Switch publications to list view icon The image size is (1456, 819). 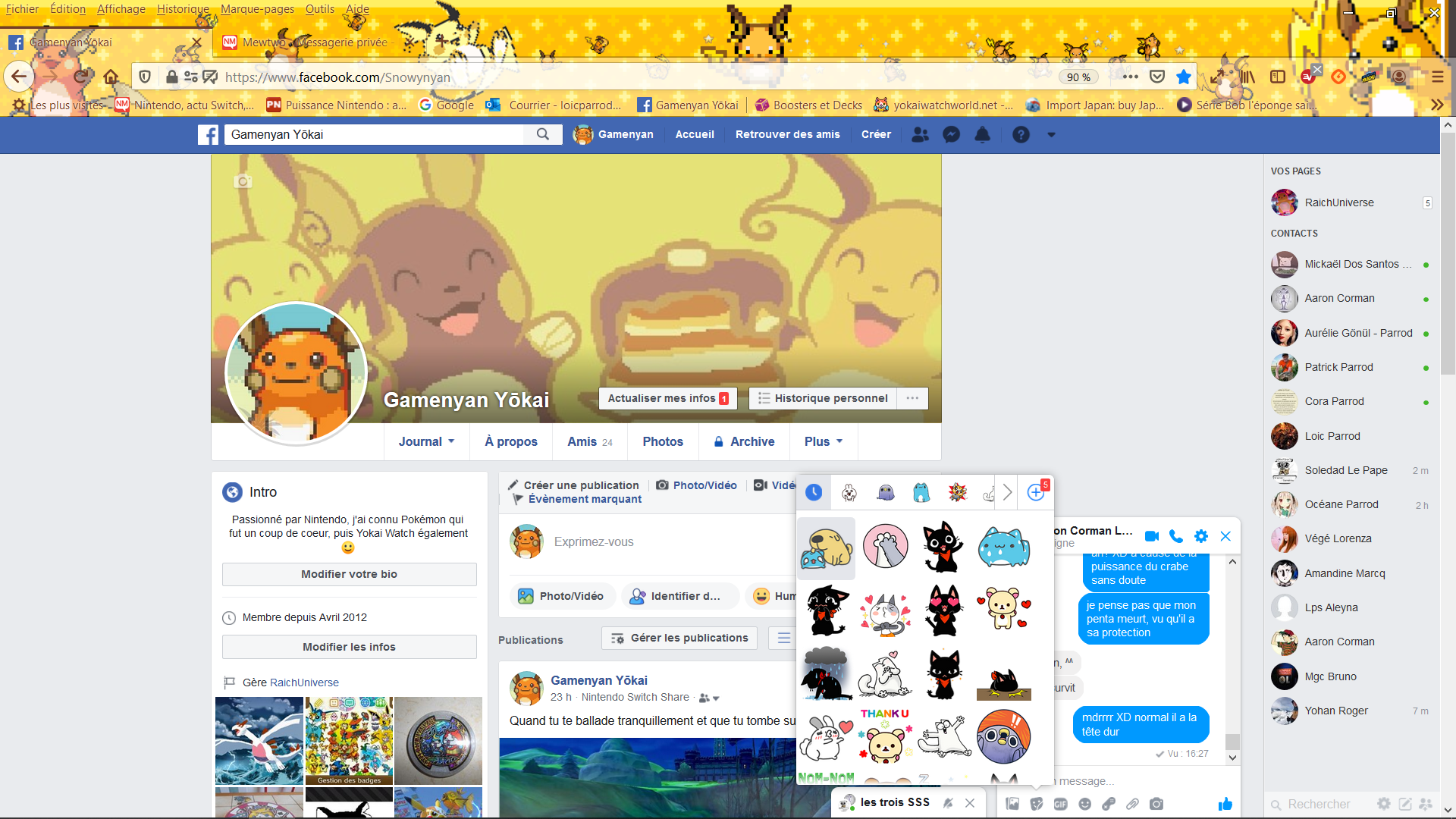click(x=783, y=638)
